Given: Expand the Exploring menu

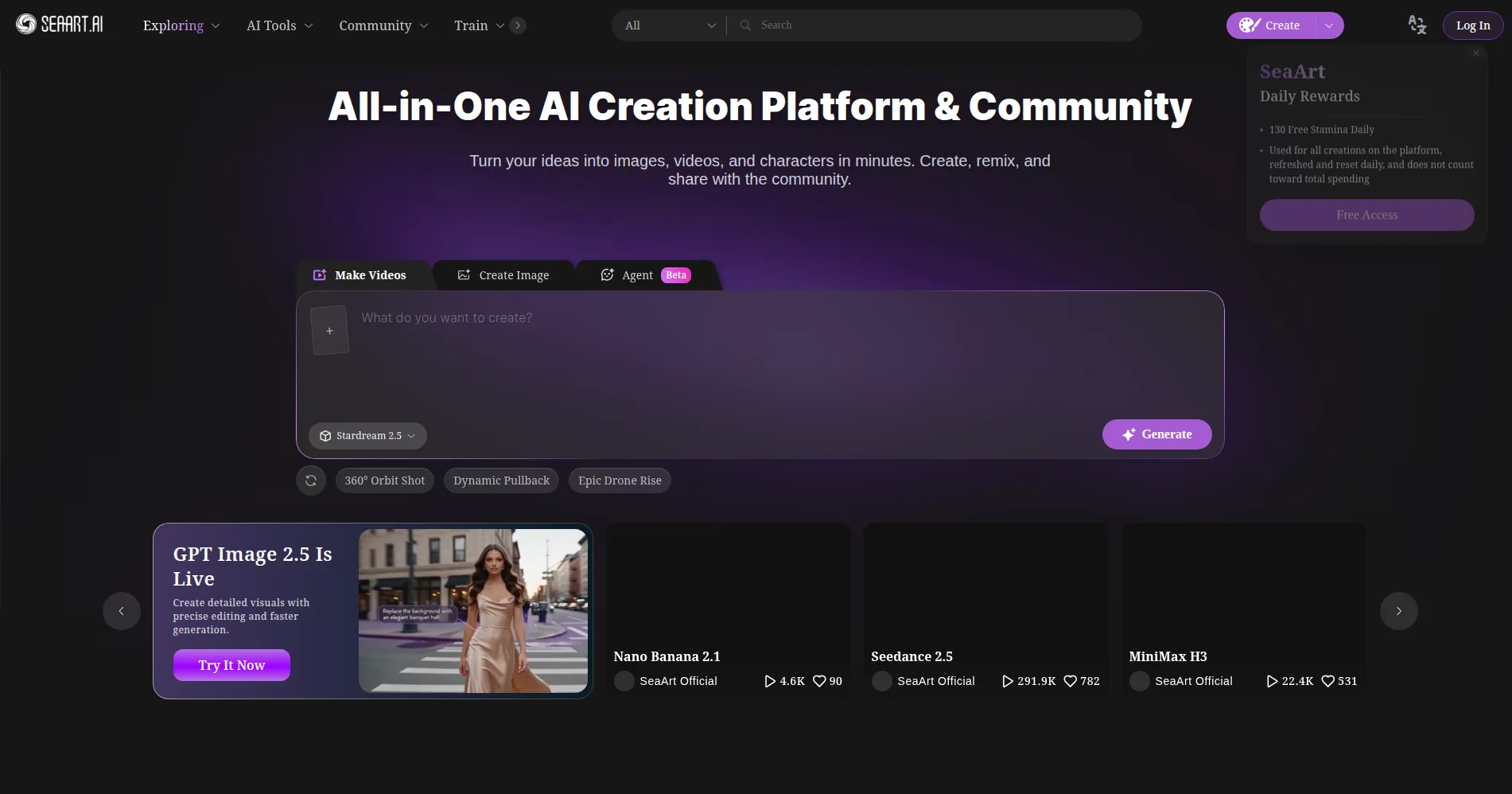Looking at the screenshot, I should [x=181, y=25].
